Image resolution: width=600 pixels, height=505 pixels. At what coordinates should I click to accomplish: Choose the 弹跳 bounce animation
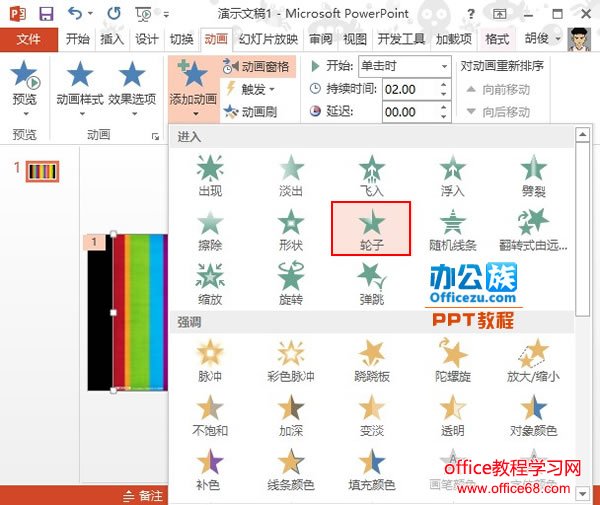[x=372, y=283]
